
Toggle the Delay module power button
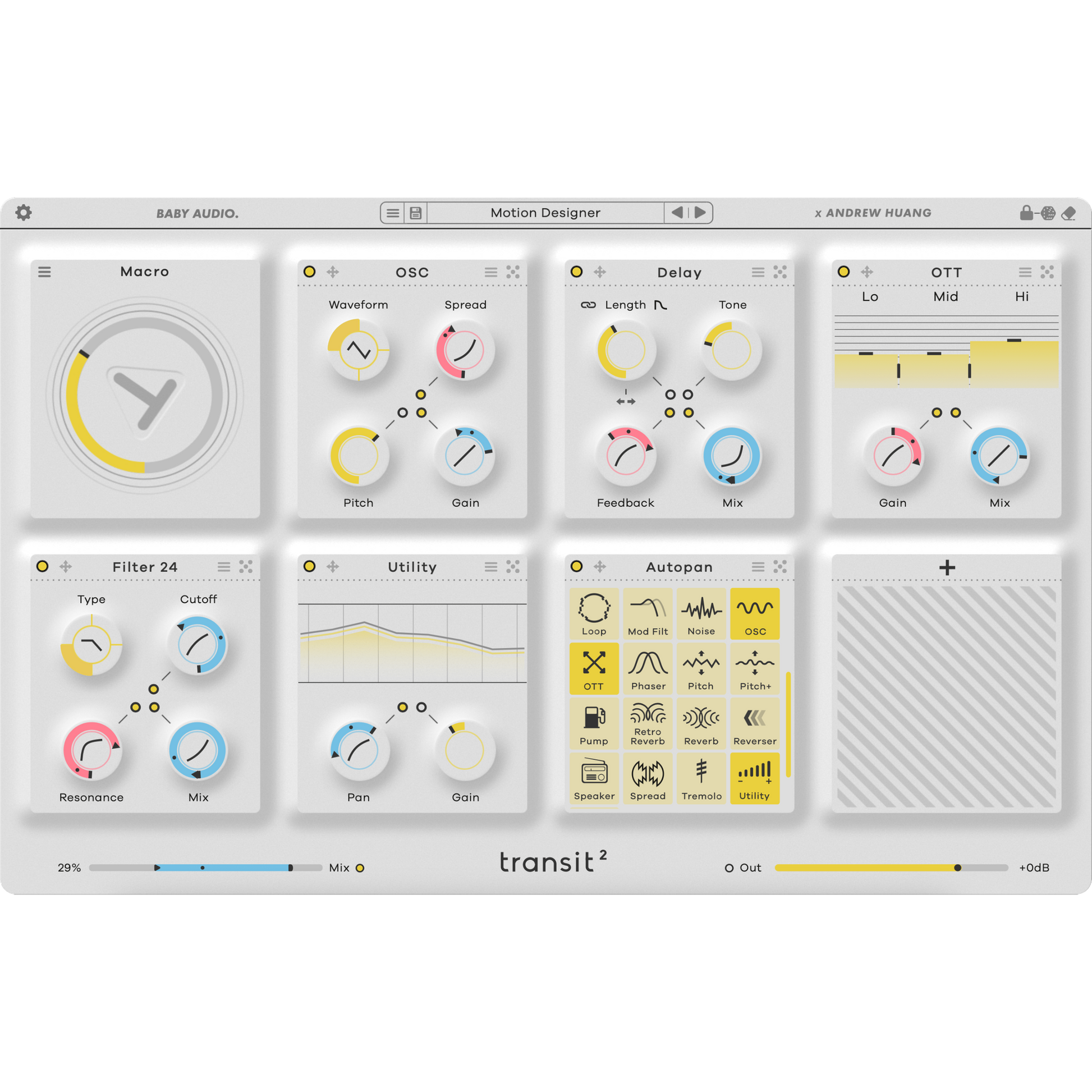coord(576,272)
